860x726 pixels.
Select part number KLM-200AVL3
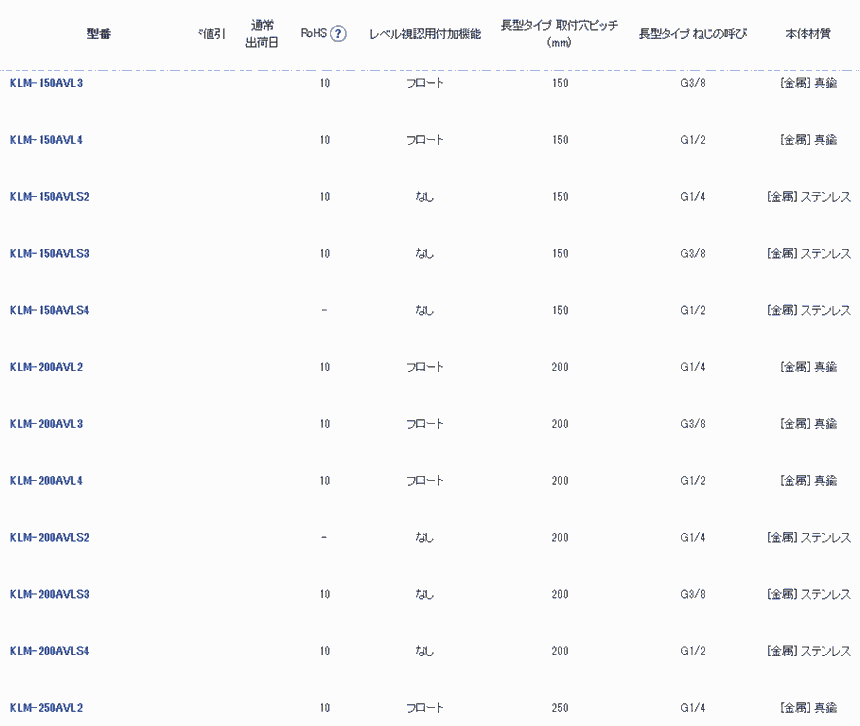(46, 424)
